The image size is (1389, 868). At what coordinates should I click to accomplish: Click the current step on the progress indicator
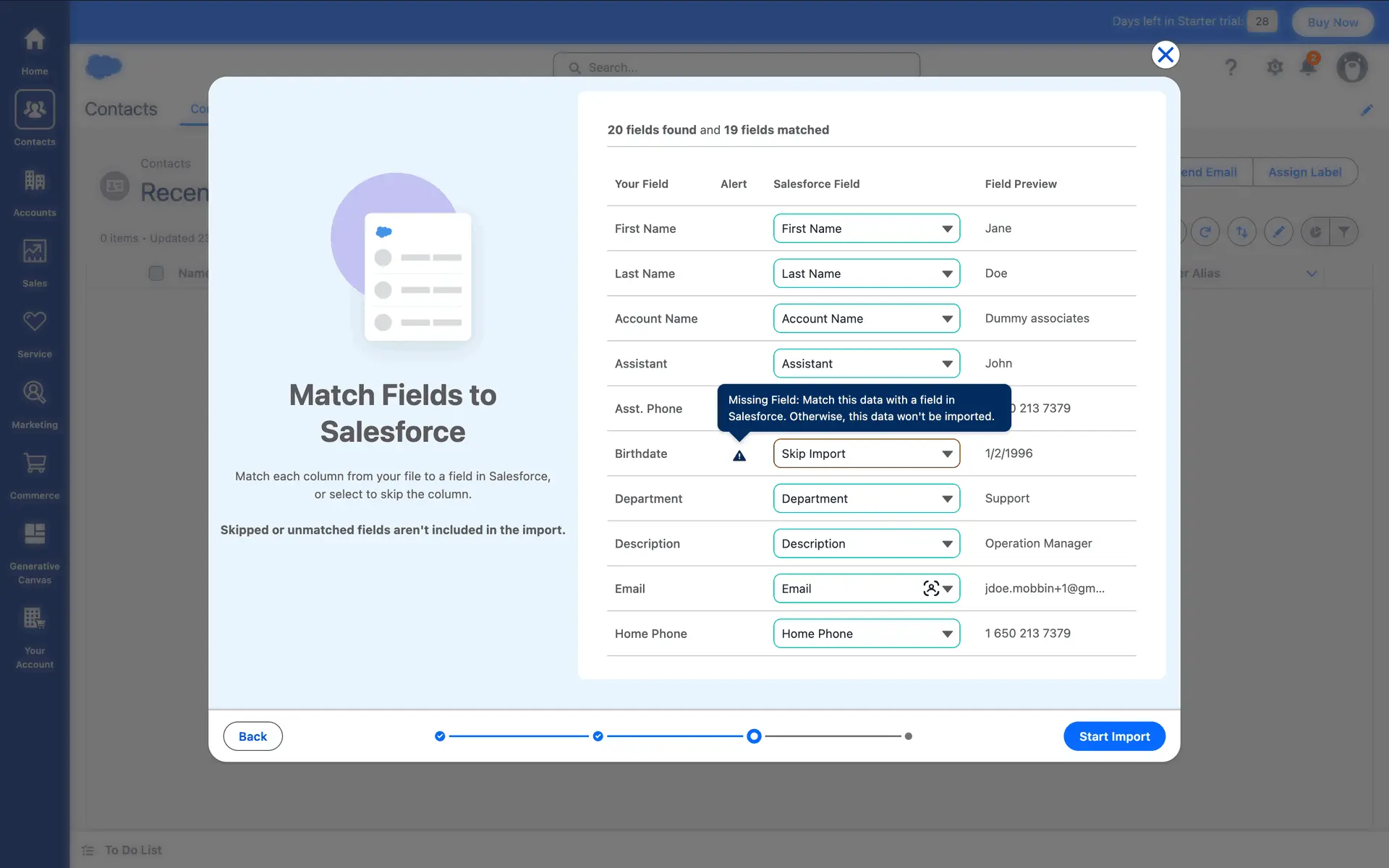(x=754, y=736)
